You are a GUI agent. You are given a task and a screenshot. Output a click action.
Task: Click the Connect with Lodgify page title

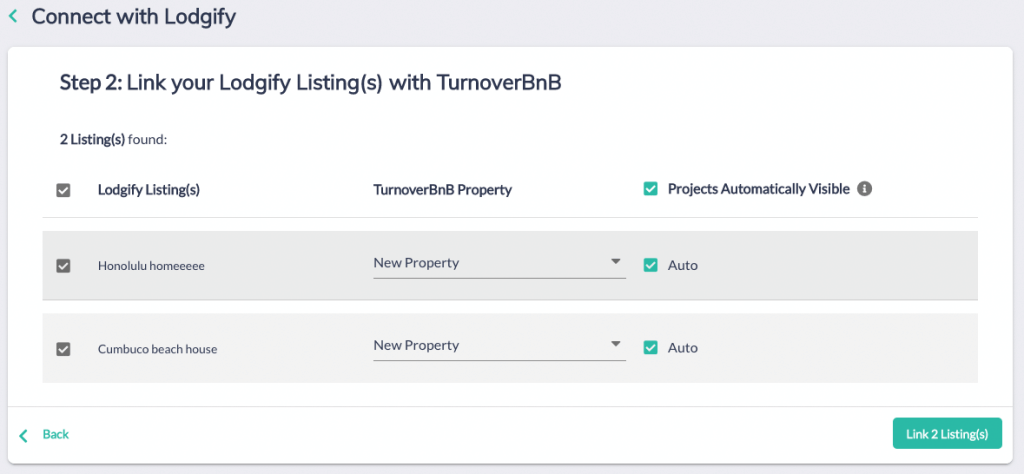pos(133,17)
